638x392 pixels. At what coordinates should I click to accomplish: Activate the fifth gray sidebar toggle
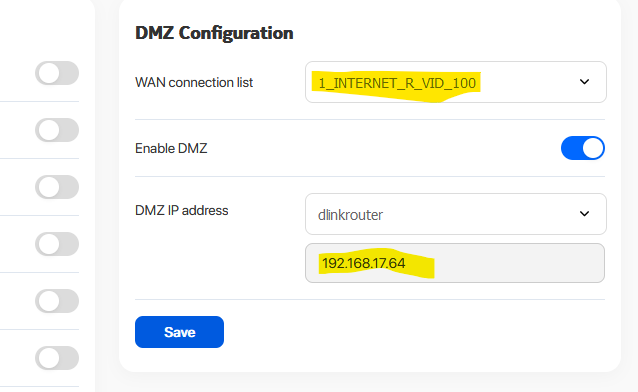[57, 301]
